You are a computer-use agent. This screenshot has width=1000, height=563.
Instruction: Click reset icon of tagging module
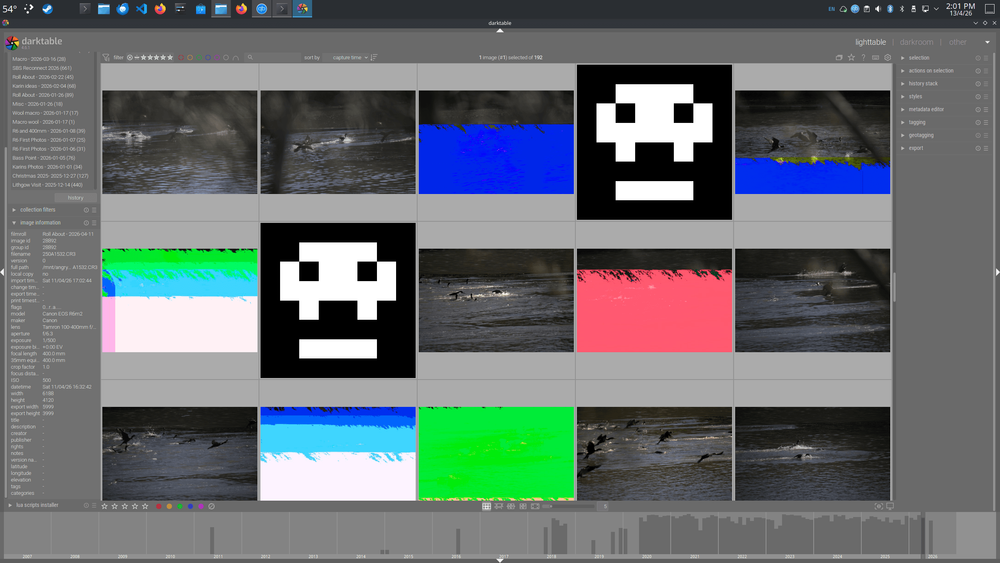pos(978,122)
